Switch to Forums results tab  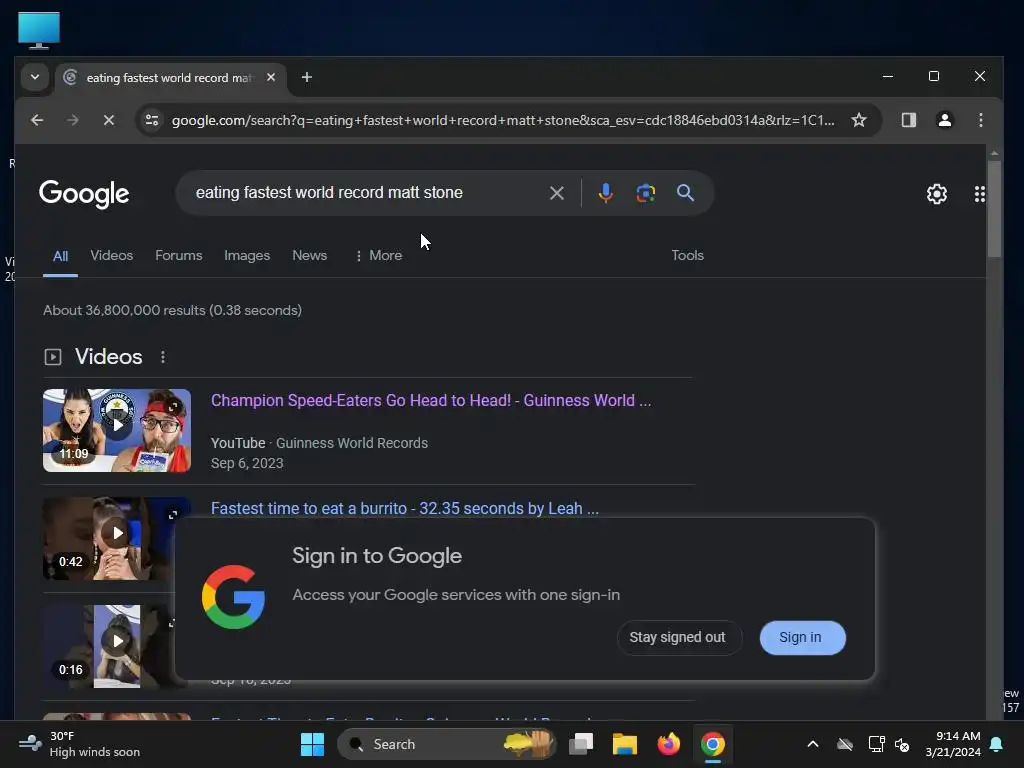pyautogui.click(x=178, y=255)
